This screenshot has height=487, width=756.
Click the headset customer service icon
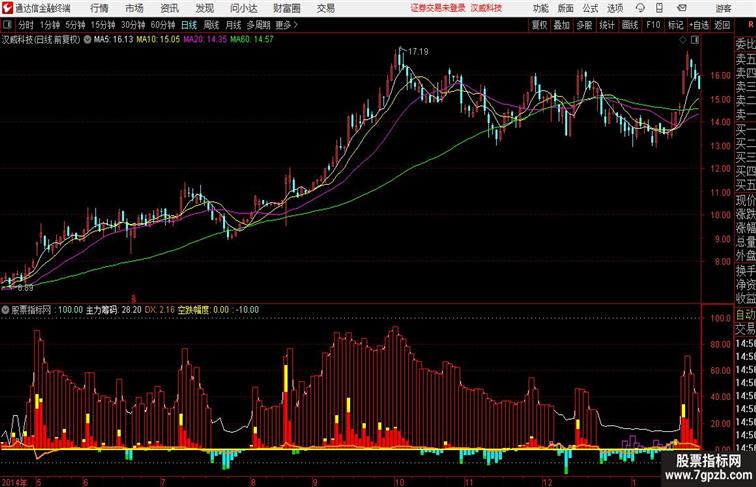point(640,8)
